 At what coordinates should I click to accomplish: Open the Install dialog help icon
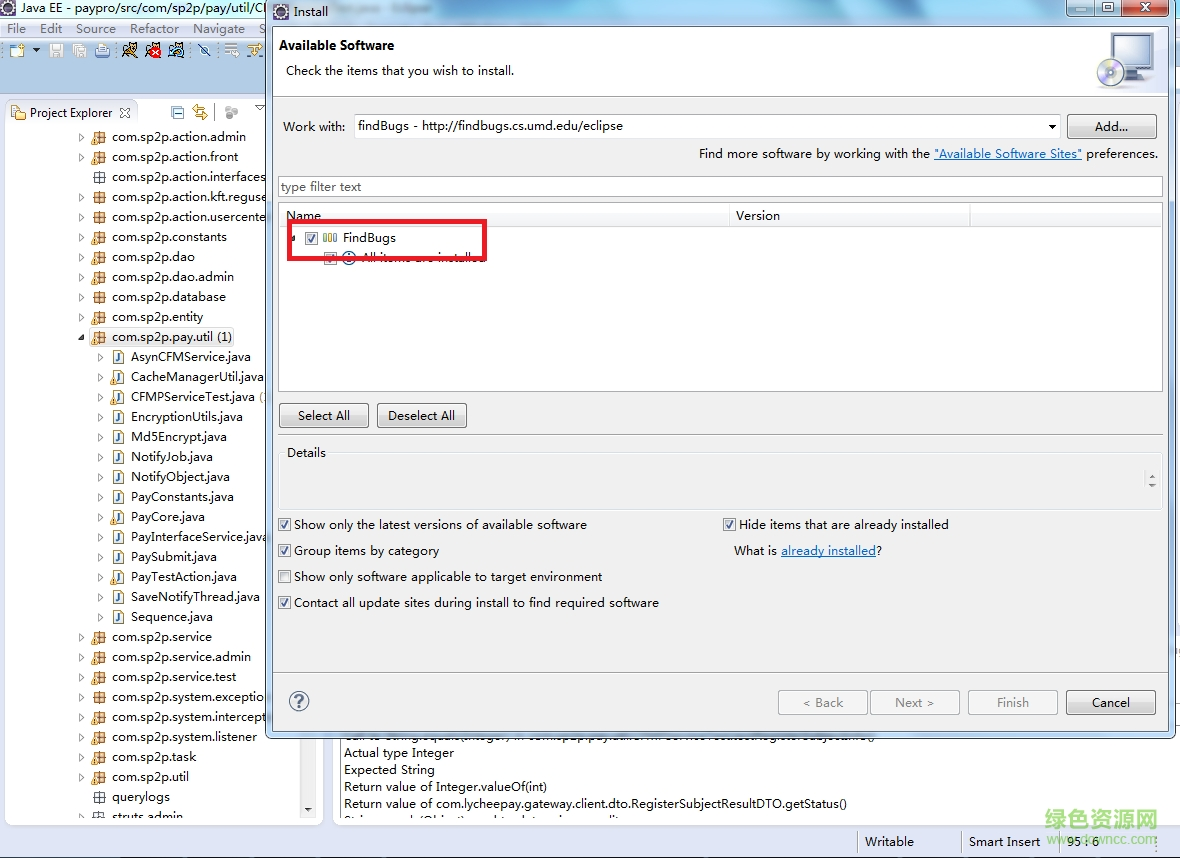pos(299,701)
